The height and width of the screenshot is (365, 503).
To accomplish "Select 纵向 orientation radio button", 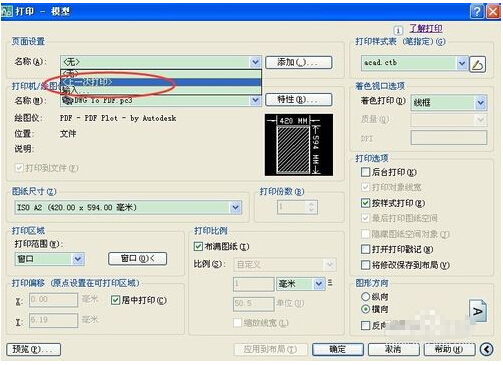I will (366, 296).
